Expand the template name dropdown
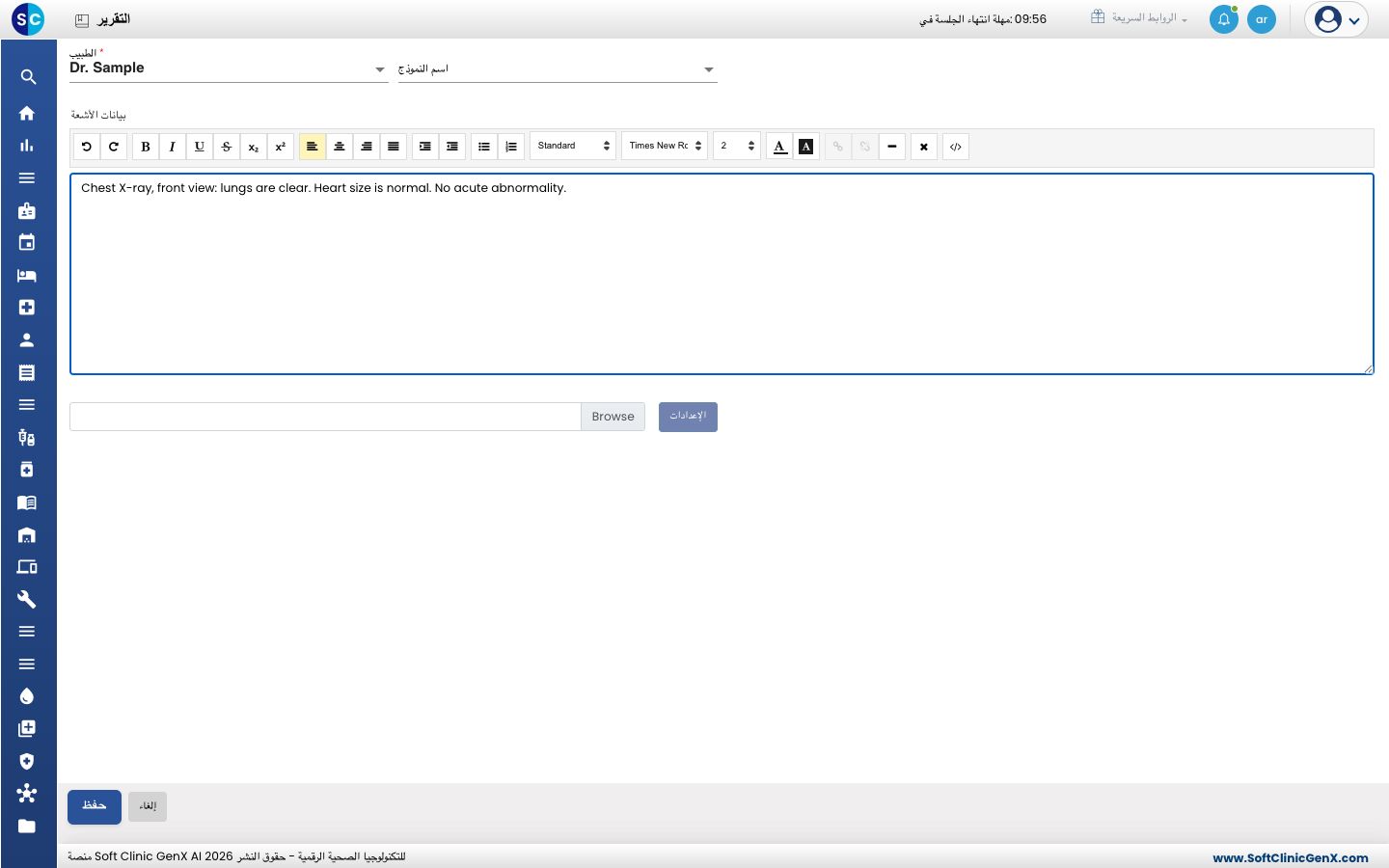1389x868 pixels. tap(558, 69)
